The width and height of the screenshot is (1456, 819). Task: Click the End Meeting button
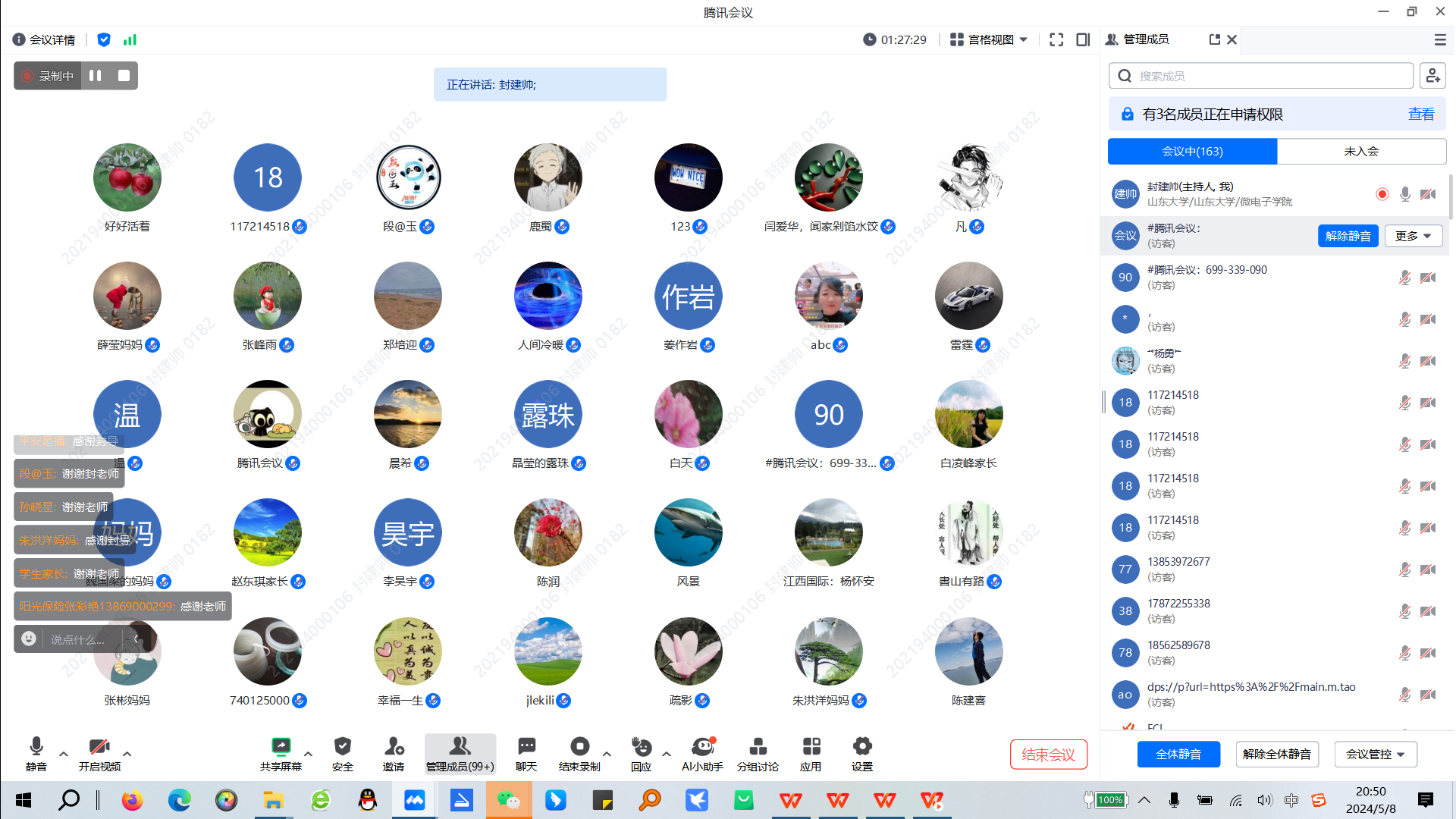point(1048,755)
